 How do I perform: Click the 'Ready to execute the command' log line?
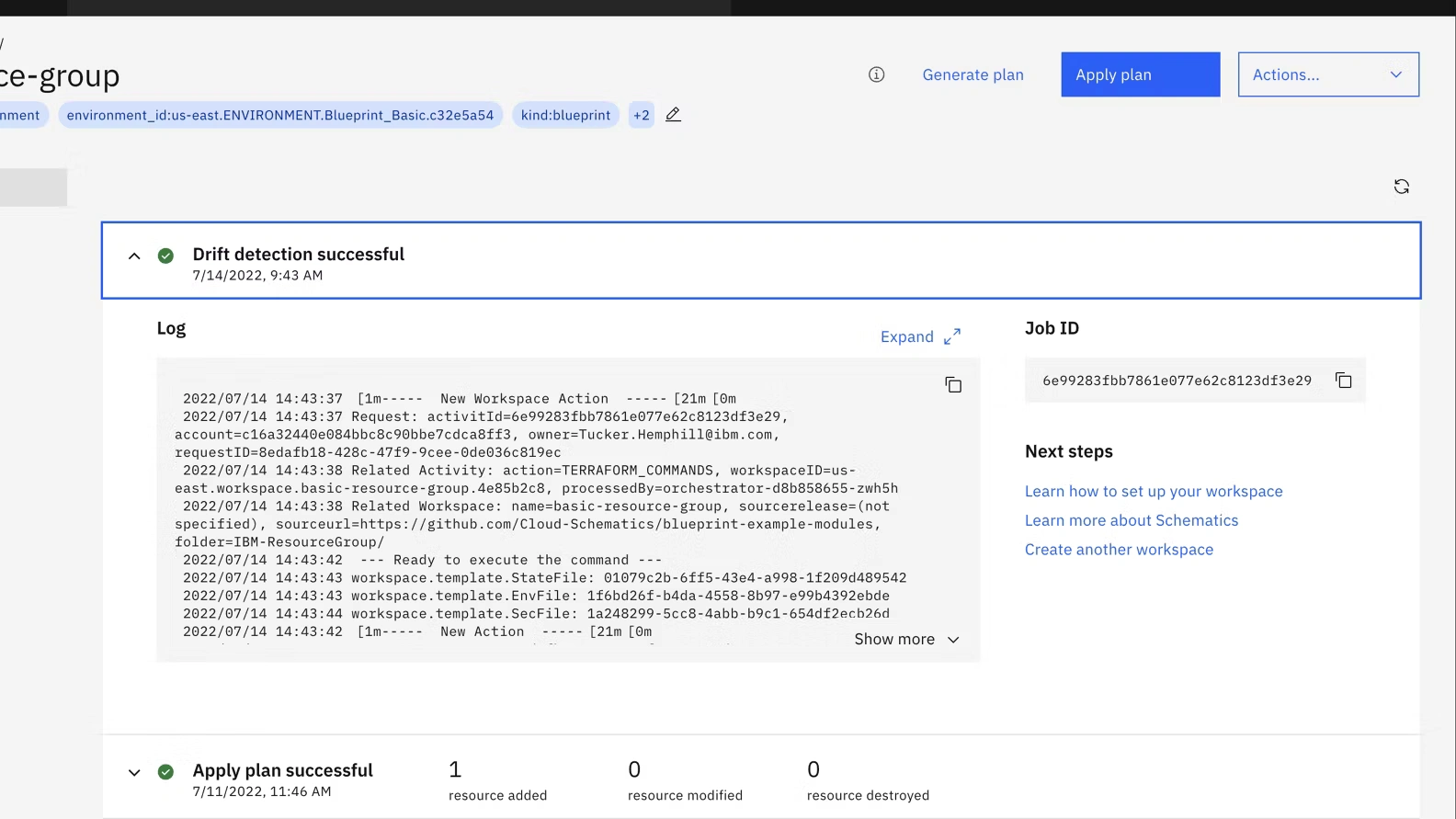click(422, 560)
